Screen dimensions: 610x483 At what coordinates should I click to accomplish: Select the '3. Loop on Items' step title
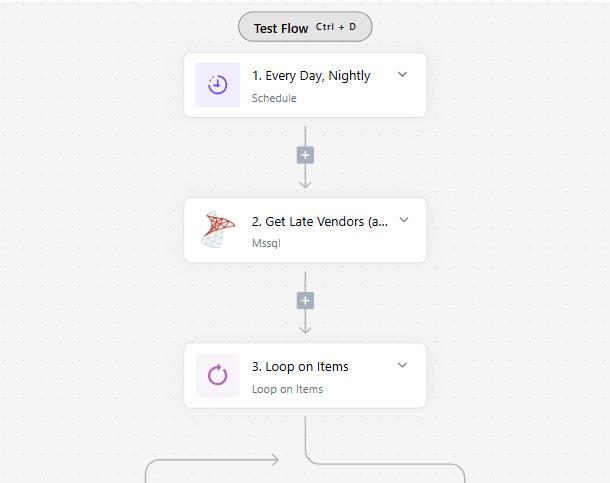coord(300,366)
